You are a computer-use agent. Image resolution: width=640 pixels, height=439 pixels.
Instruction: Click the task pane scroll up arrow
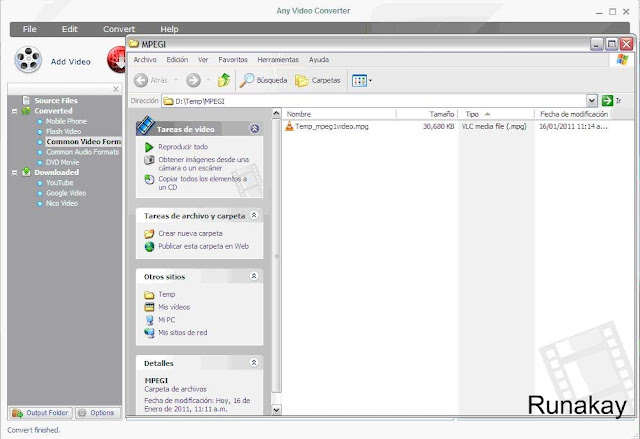pos(276,113)
